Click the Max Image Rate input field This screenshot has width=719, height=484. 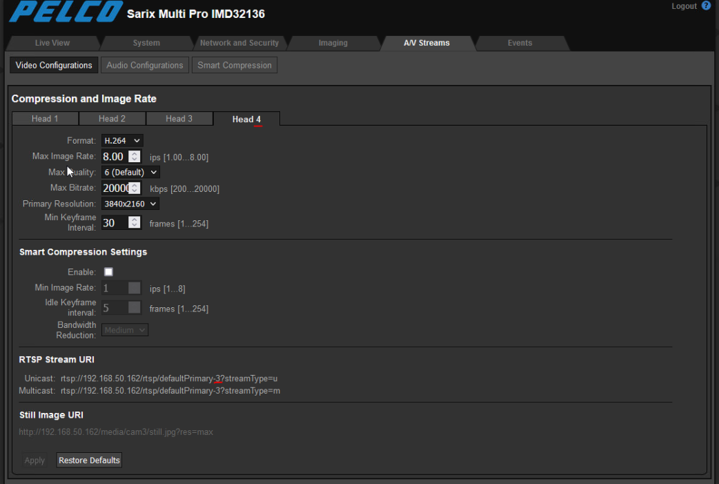[x=113, y=157]
